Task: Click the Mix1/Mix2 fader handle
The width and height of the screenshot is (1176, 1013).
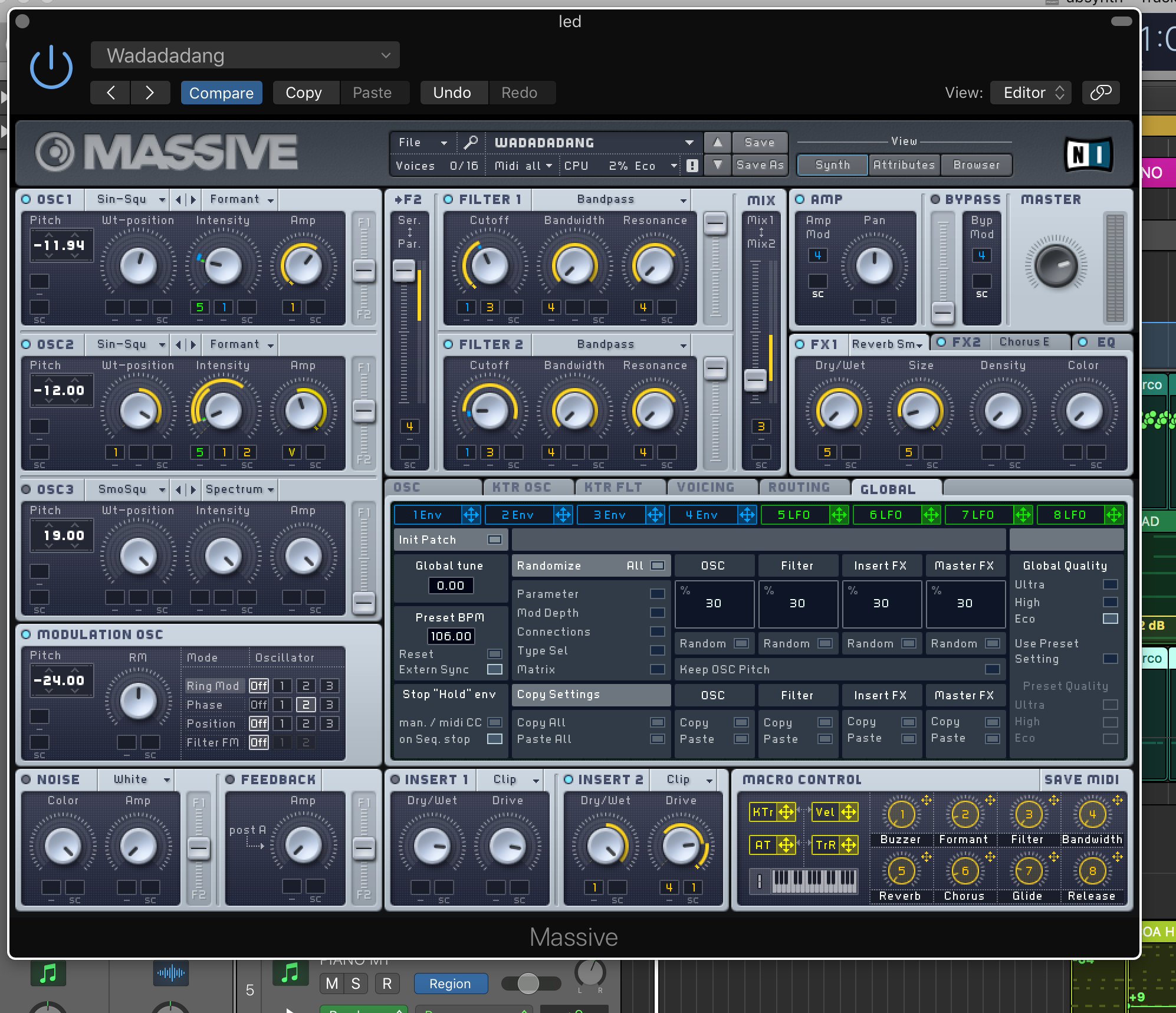Action: point(755,379)
